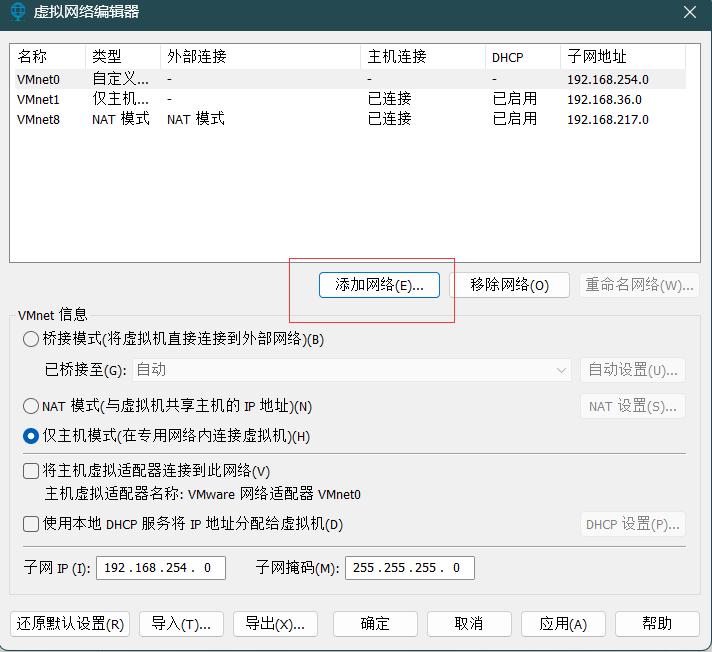This screenshot has height=652, width=712.
Task: Click the 子网地址 column header
Action: [x=623, y=57]
